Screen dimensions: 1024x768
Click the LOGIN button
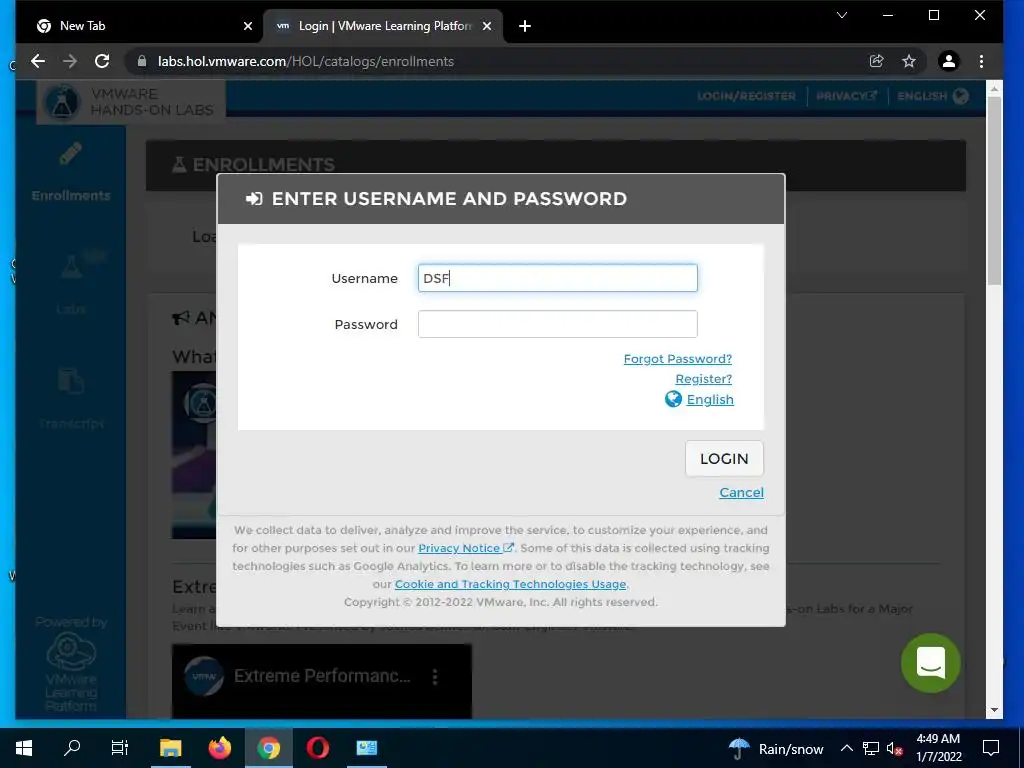[724, 458]
